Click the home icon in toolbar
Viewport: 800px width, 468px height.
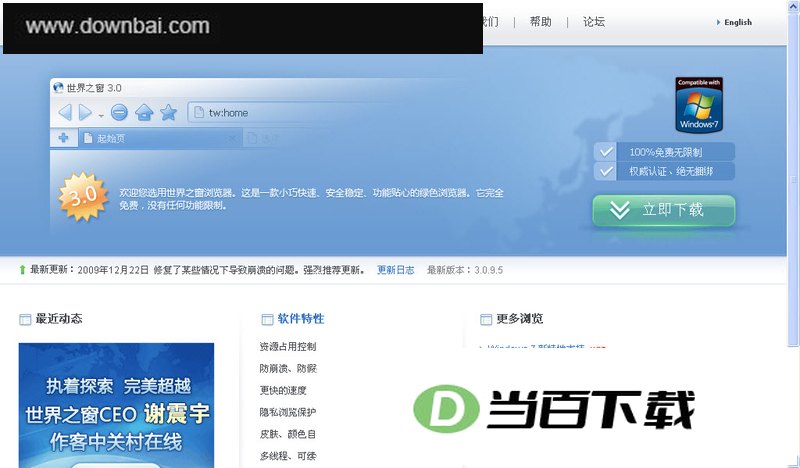pyautogui.click(x=144, y=112)
